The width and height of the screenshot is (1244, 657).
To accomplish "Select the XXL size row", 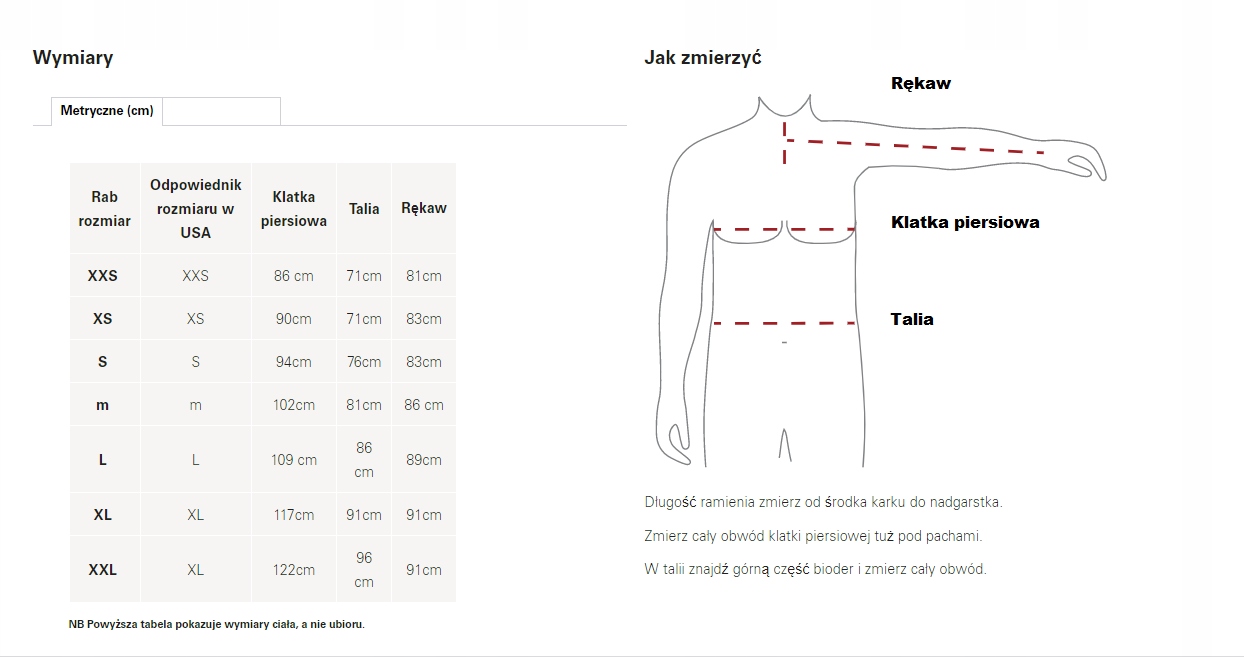I will pos(104,569).
